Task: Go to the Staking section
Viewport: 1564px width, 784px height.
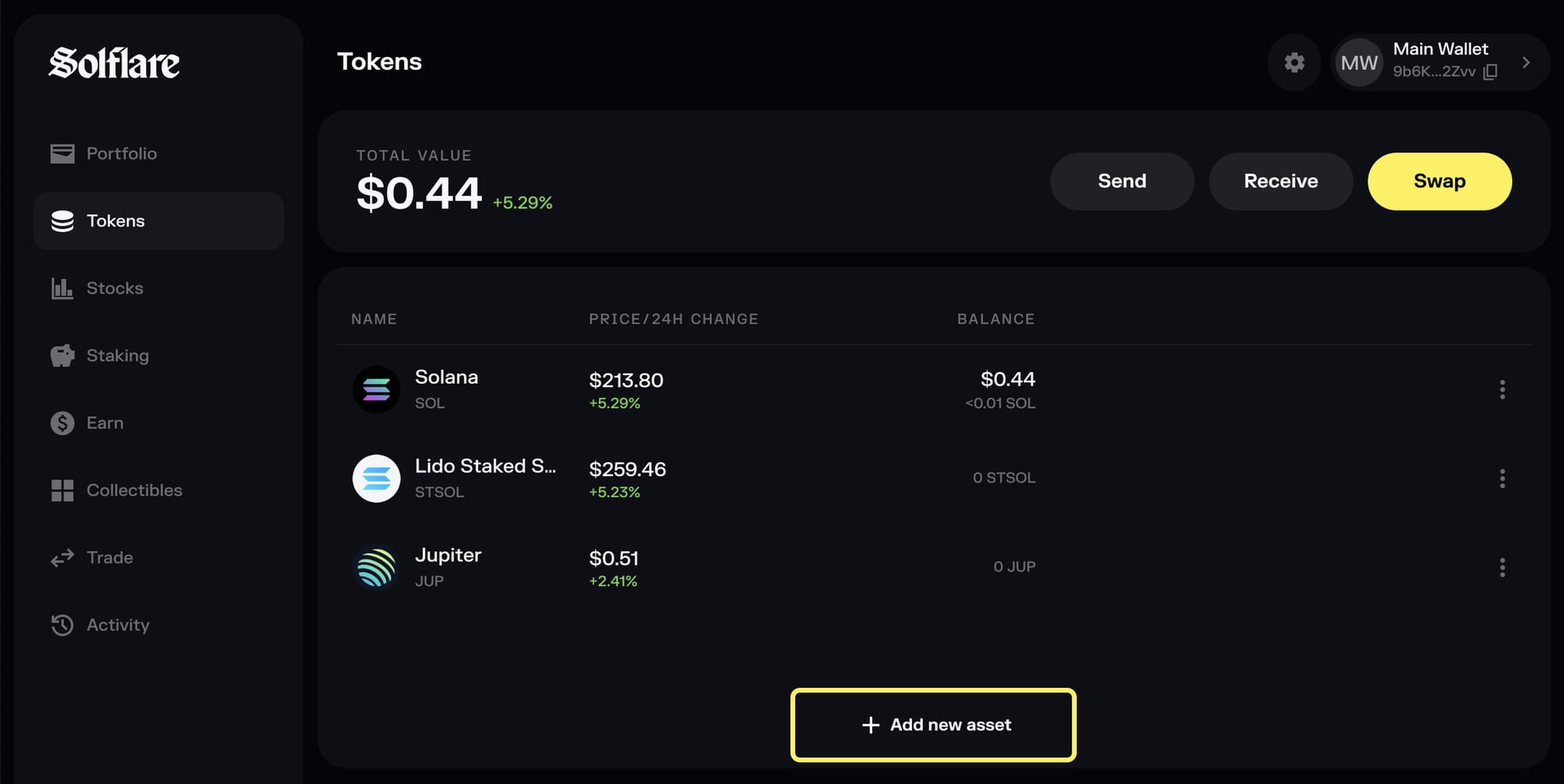Action: tap(118, 356)
